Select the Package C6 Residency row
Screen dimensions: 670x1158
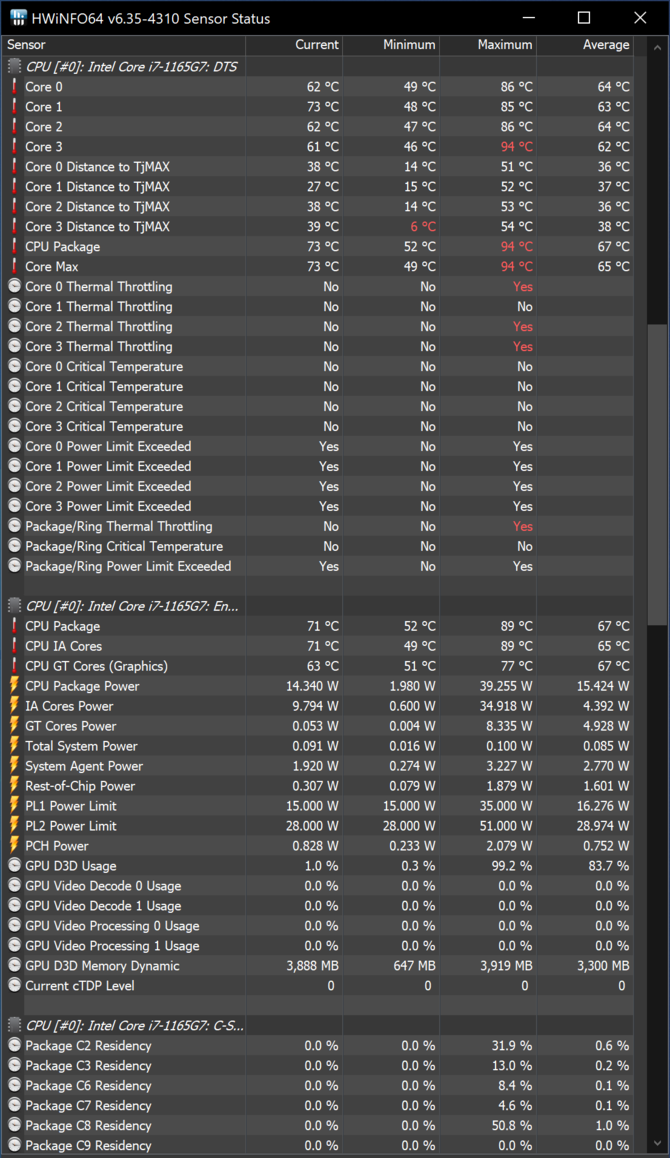pos(318,1085)
